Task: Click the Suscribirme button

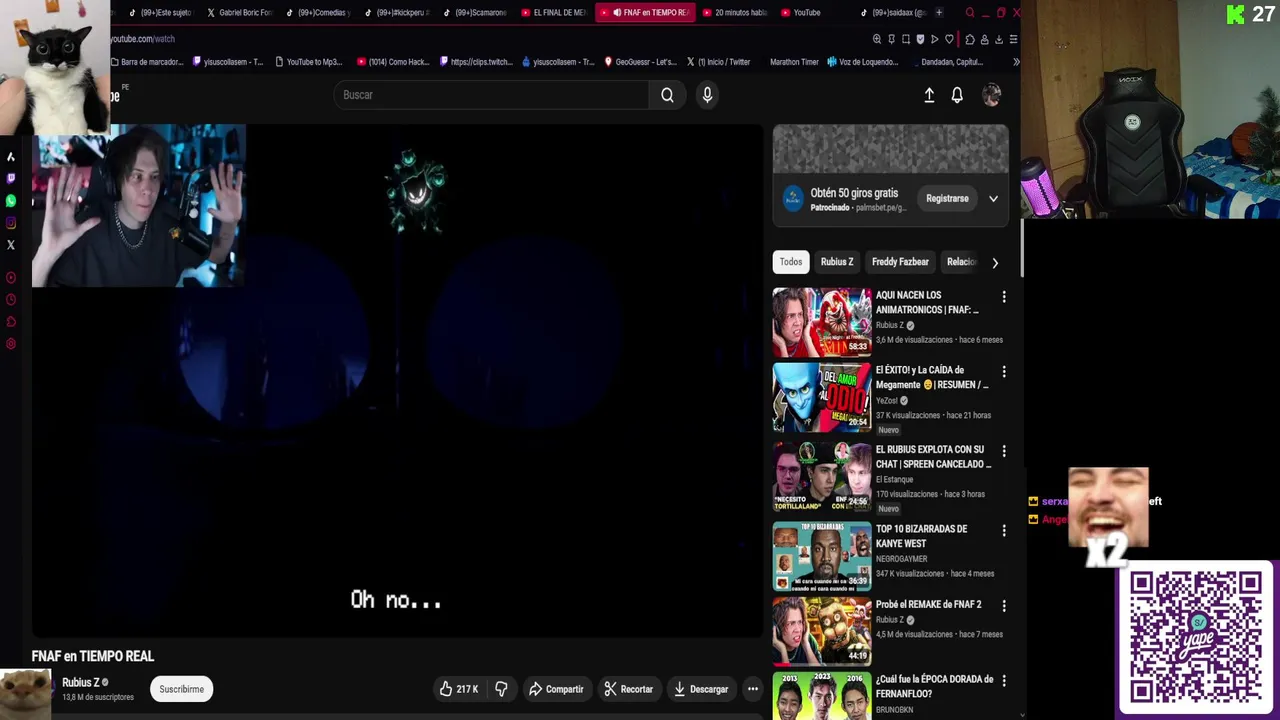Action: (x=181, y=689)
